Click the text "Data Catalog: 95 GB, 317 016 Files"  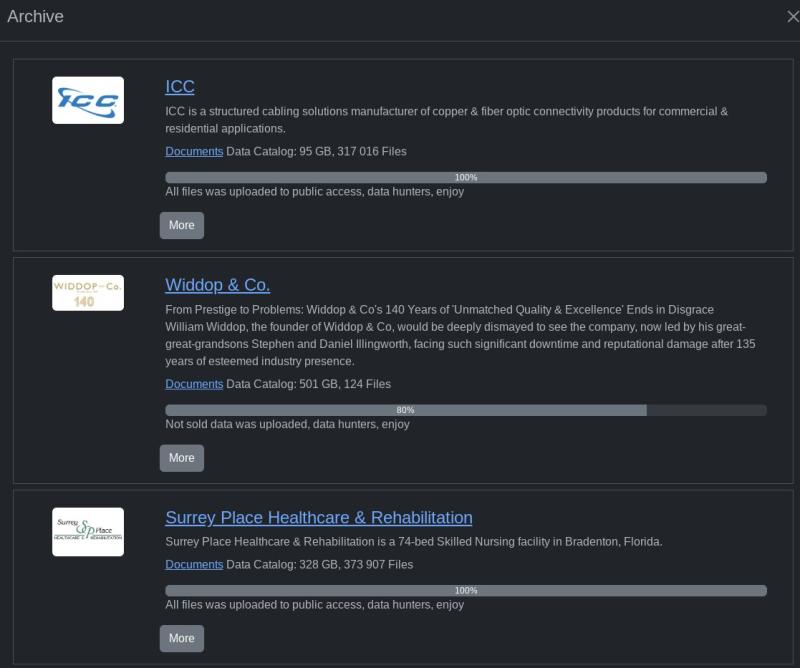316,152
